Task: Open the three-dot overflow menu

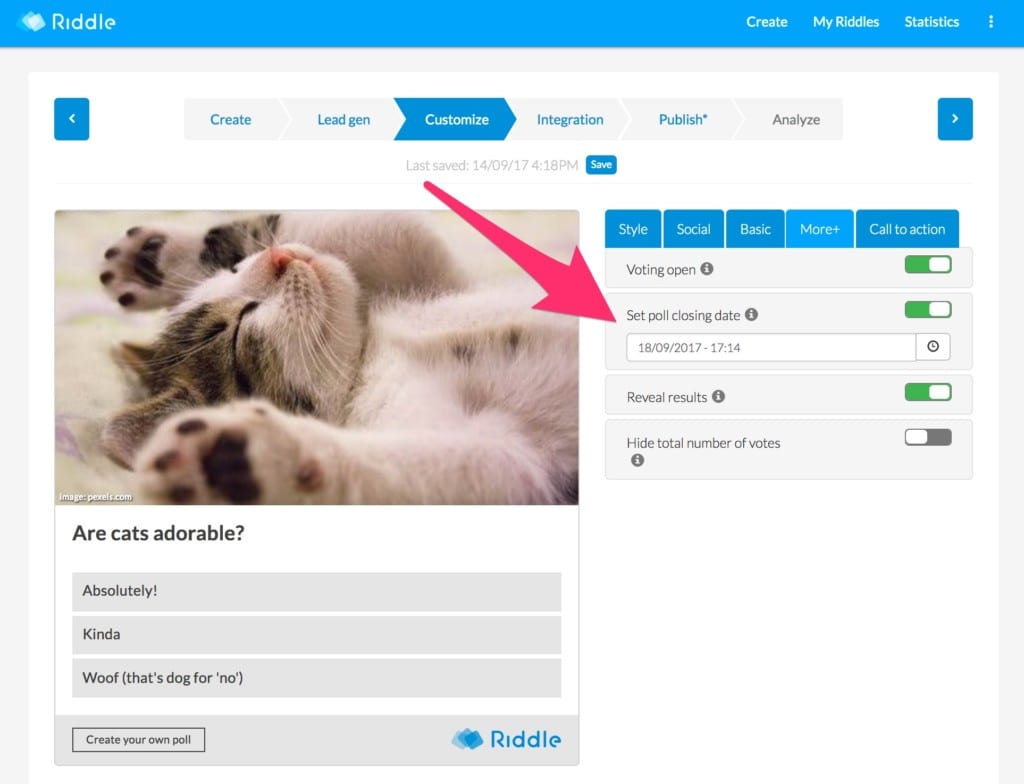Action: (x=991, y=22)
